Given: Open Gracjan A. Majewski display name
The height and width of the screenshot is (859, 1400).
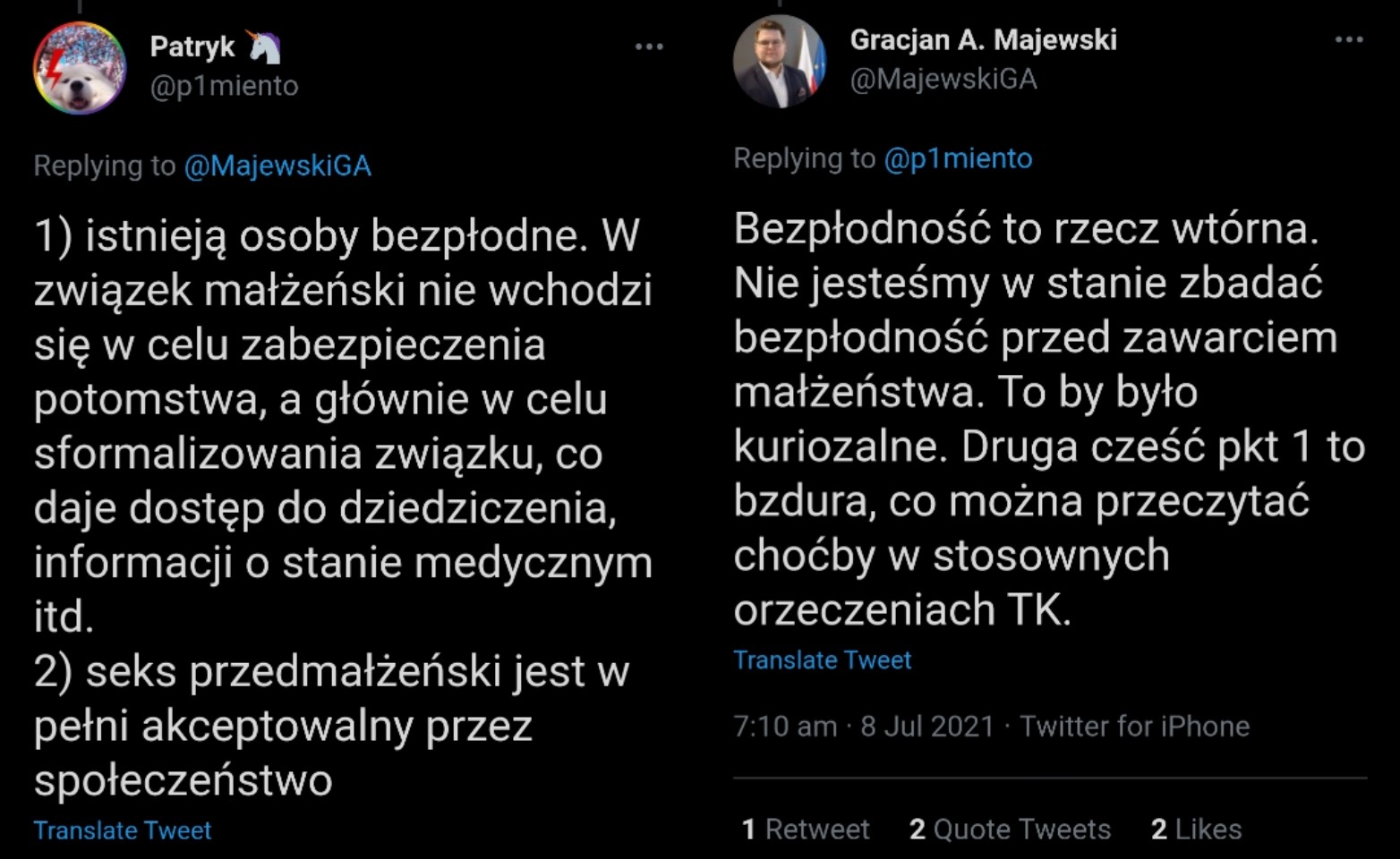Looking at the screenshot, I should [x=983, y=39].
